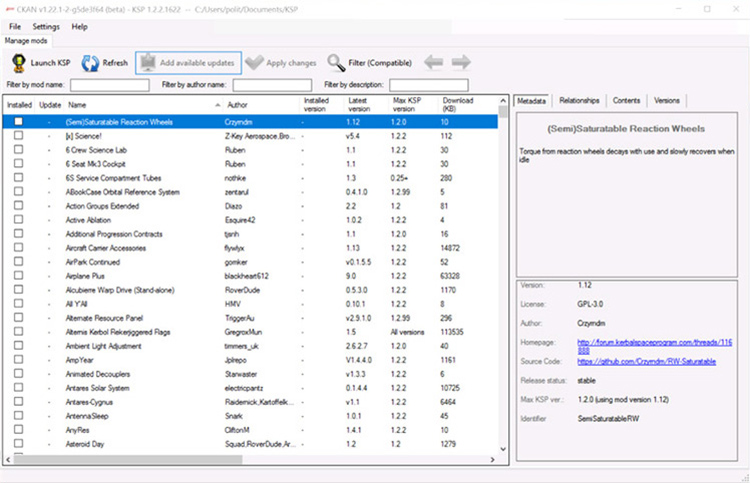Tick checkbox for Active Ablation
Viewport: 750px width, 483px height.
[18, 220]
